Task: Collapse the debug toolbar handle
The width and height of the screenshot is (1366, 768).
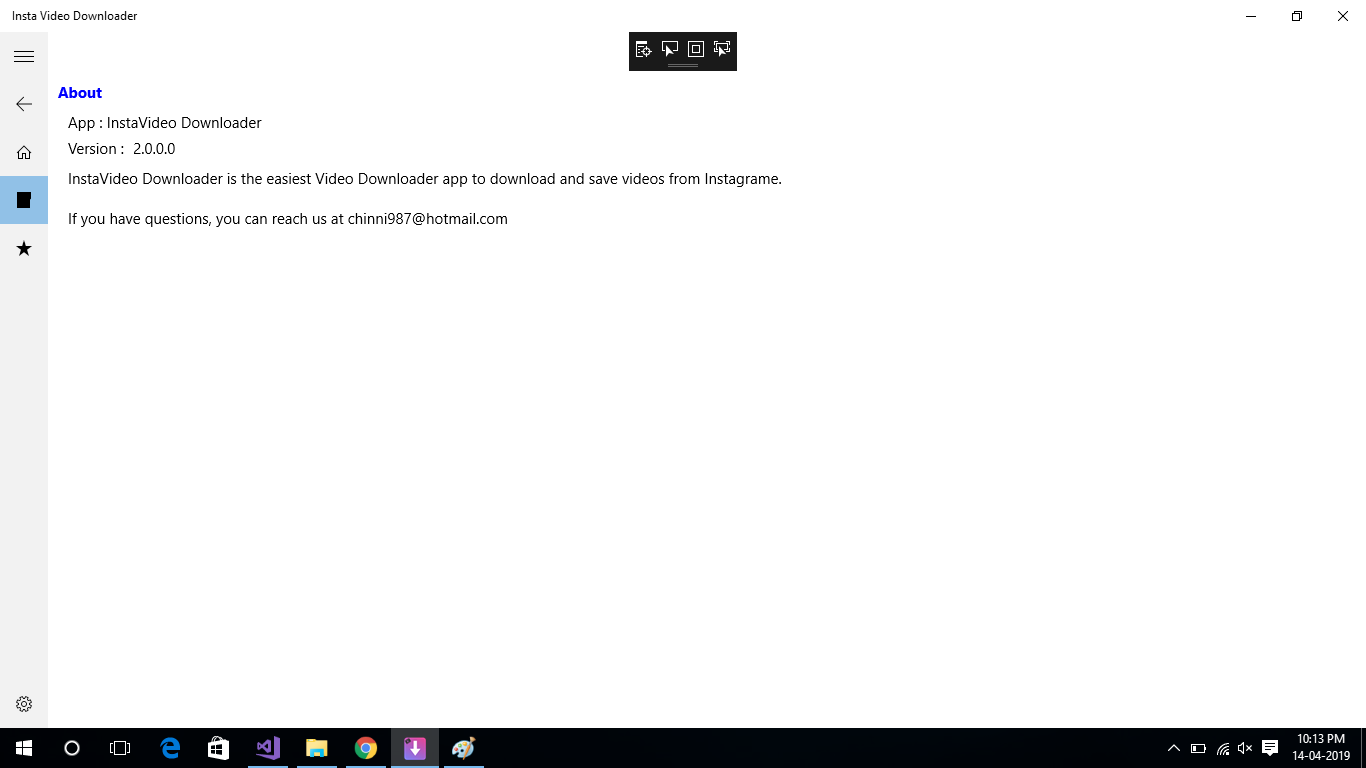Action: (683, 66)
